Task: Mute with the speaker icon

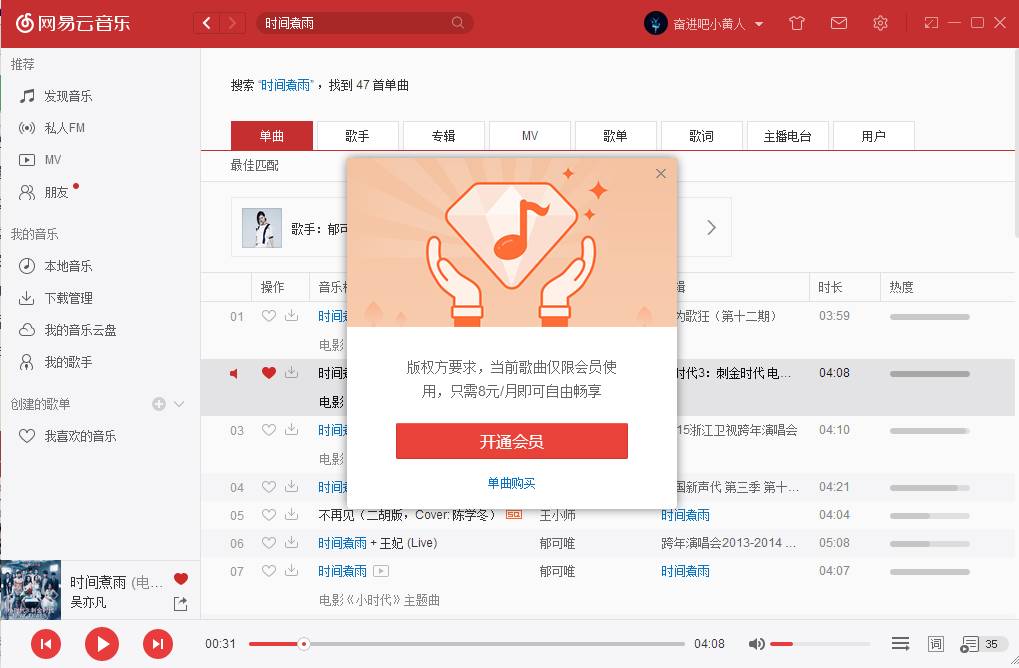Action: (756, 644)
